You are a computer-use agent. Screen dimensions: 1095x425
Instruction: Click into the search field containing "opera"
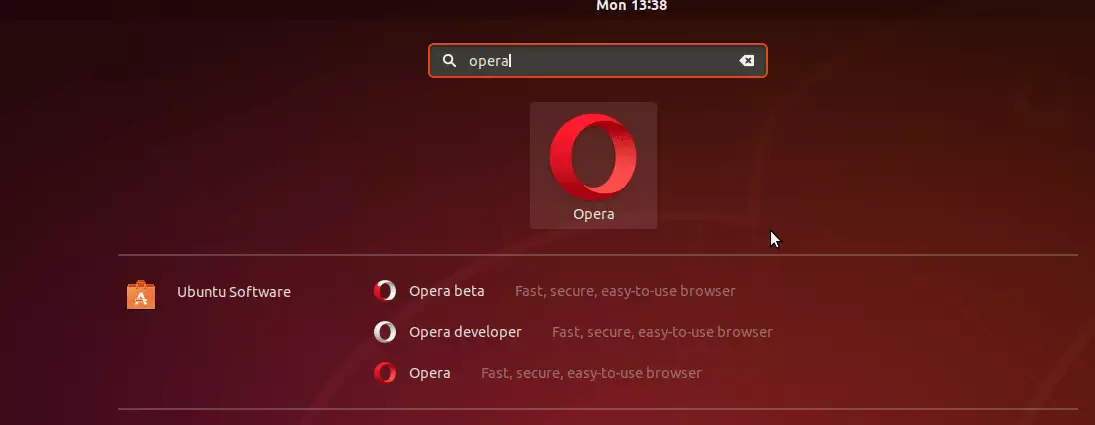tap(598, 61)
